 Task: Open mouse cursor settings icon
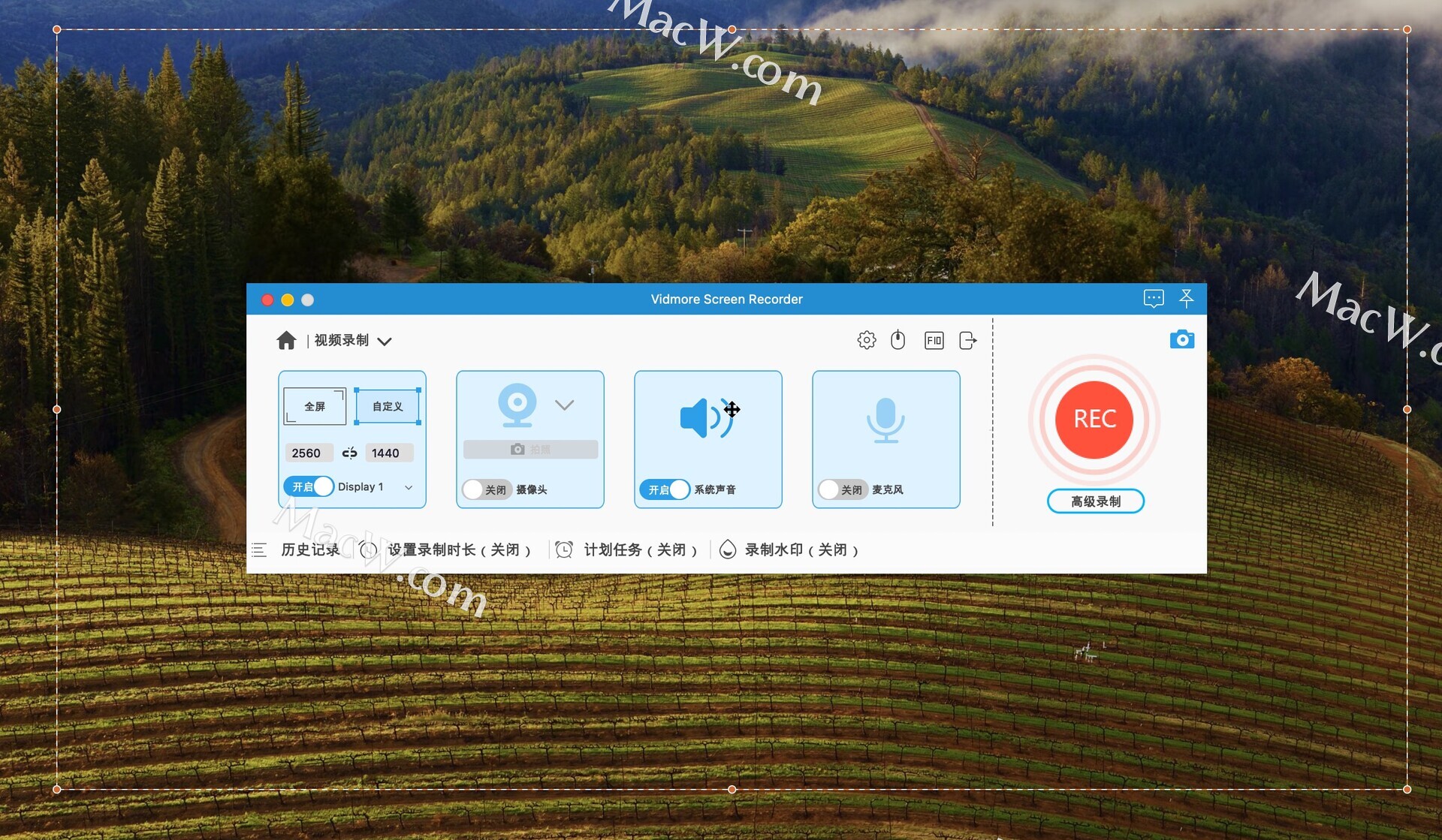click(x=897, y=340)
